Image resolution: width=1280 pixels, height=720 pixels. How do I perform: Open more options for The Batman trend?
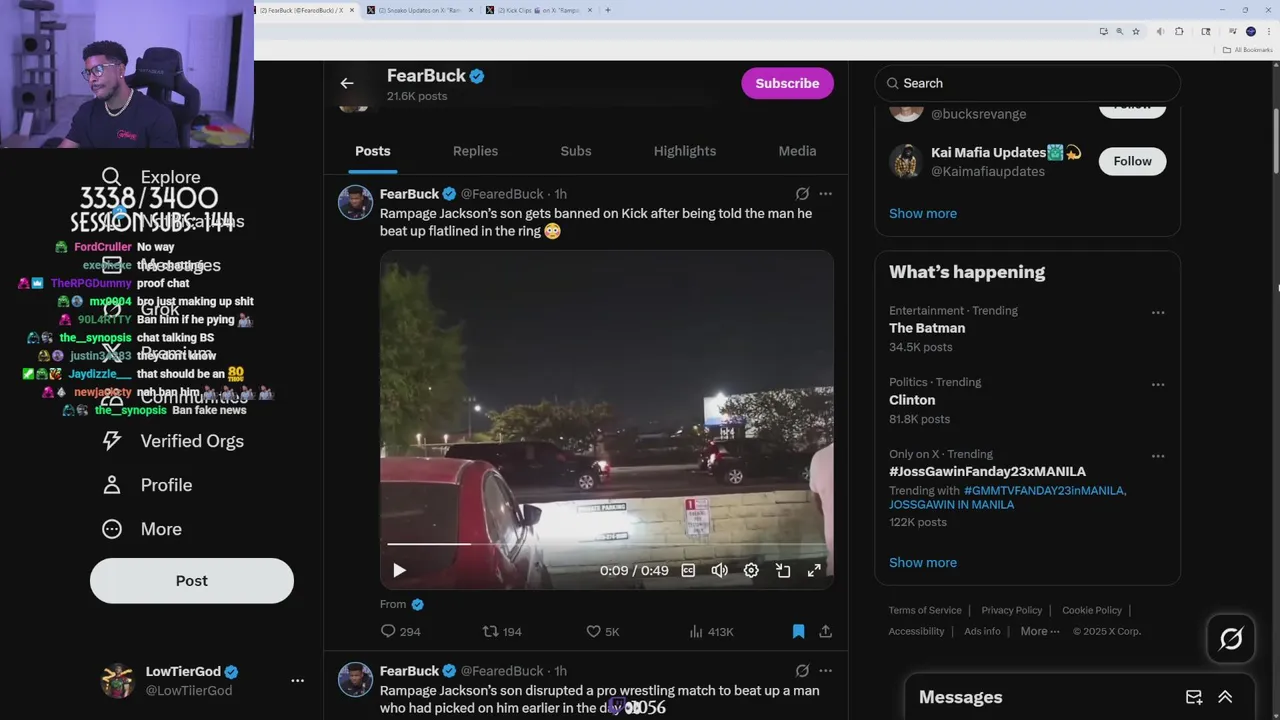tap(1158, 312)
